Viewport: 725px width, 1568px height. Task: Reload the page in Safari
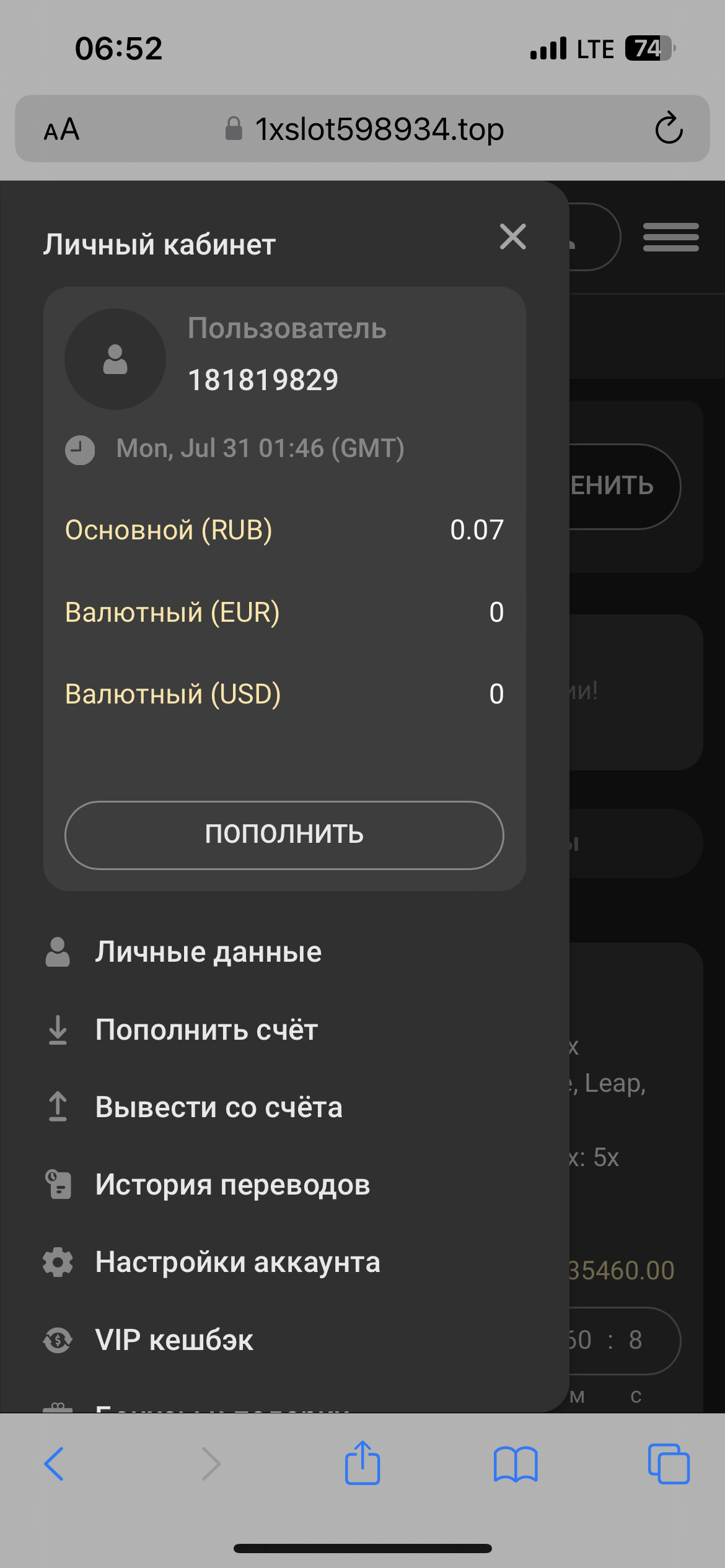(669, 129)
